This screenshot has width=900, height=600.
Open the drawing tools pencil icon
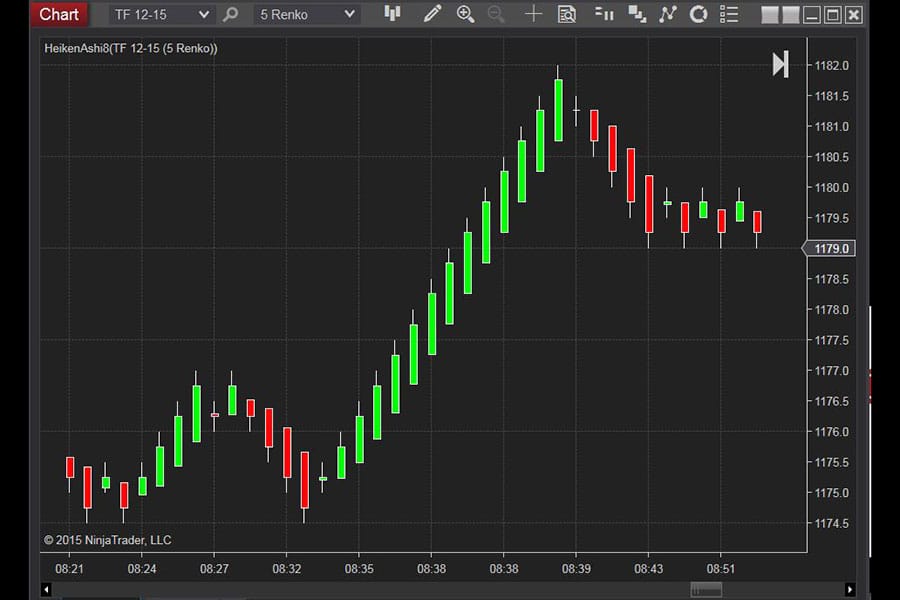pyautogui.click(x=432, y=14)
